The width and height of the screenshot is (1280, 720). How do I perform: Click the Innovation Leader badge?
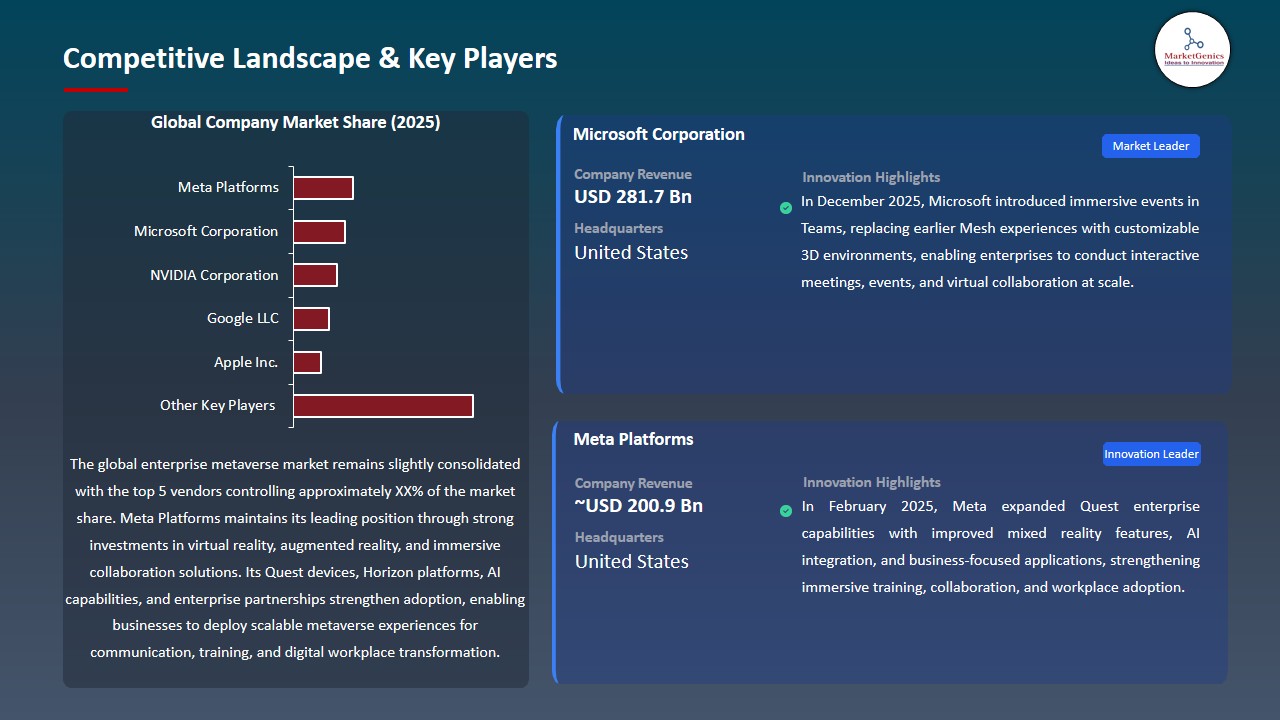(x=1151, y=454)
